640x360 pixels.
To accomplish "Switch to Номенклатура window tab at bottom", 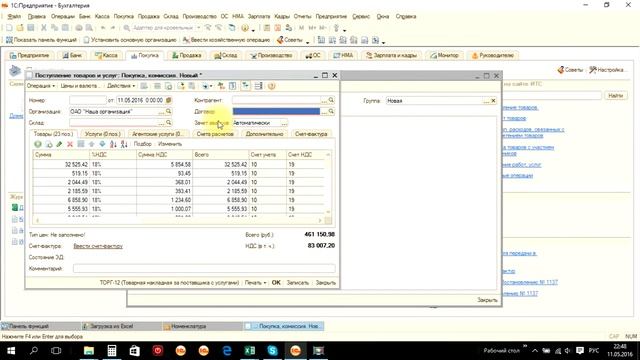I will tap(202, 326).
